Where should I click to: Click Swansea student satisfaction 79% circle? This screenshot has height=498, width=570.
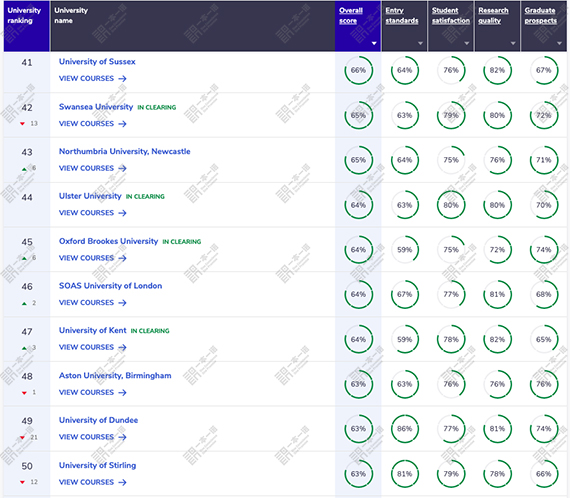pos(451,115)
